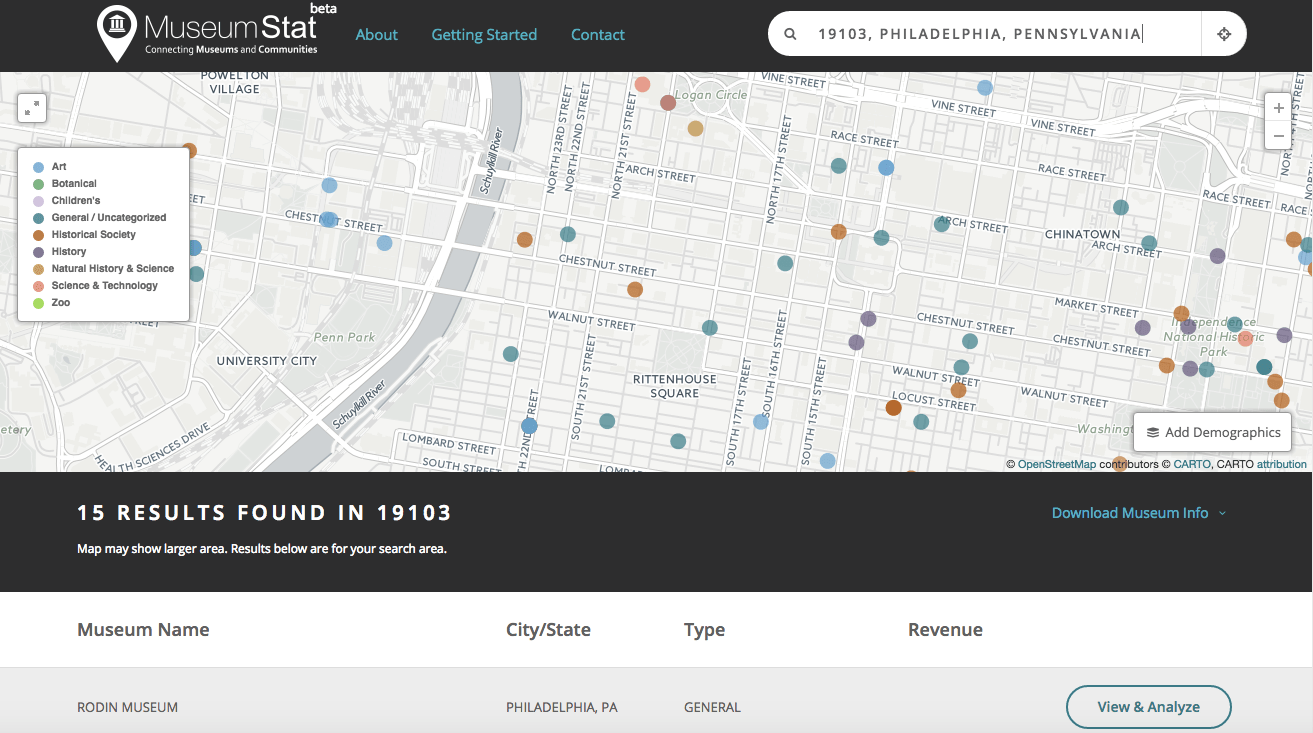Zoom out using the minus icon
Screen dimensions: 1313x733
point(1278,135)
